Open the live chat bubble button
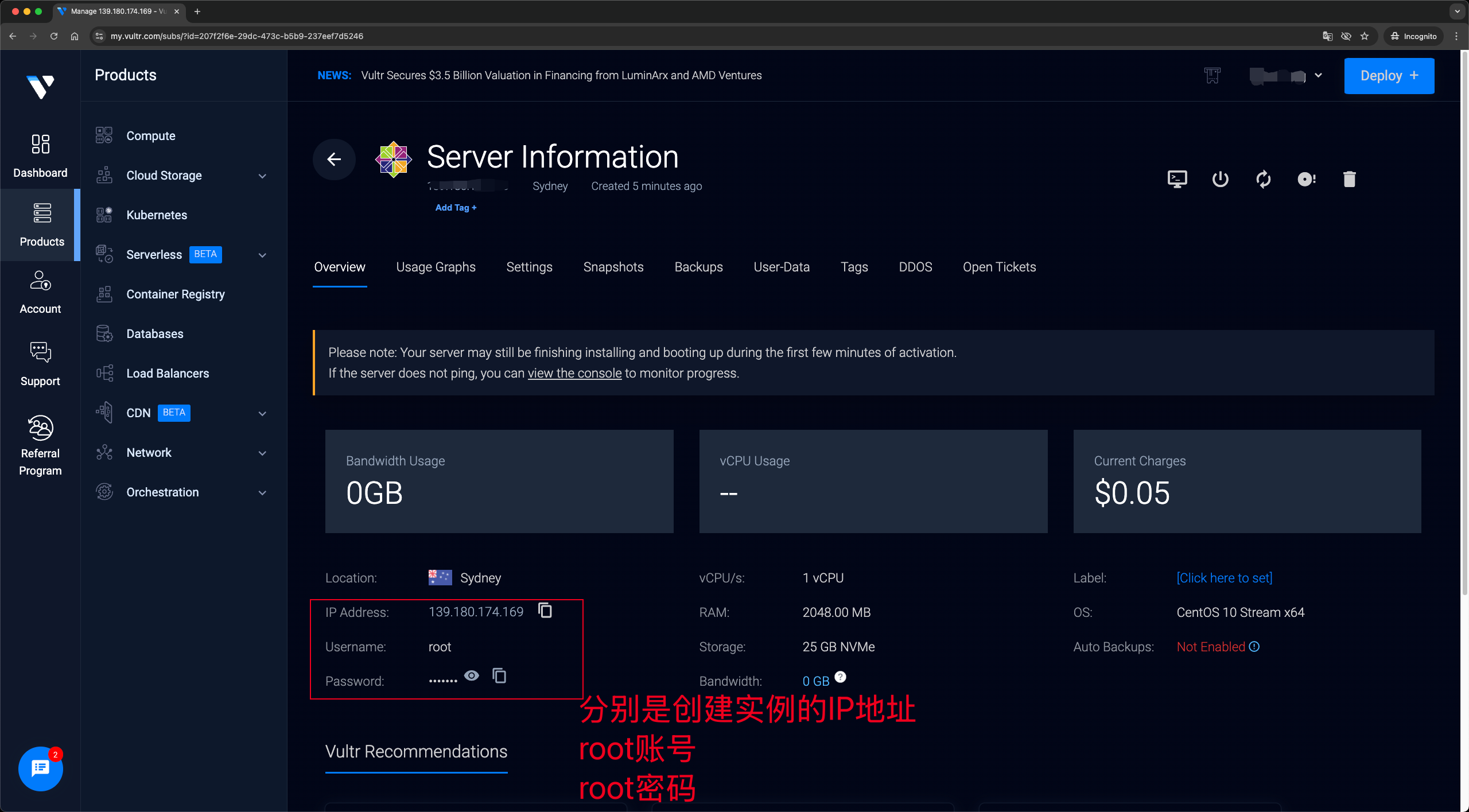Image resolution: width=1469 pixels, height=812 pixels. pos(40,768)
